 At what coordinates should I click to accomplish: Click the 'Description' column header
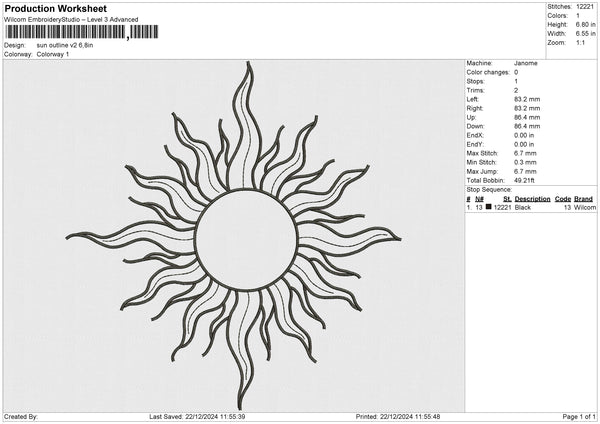[x=532, y=199]
